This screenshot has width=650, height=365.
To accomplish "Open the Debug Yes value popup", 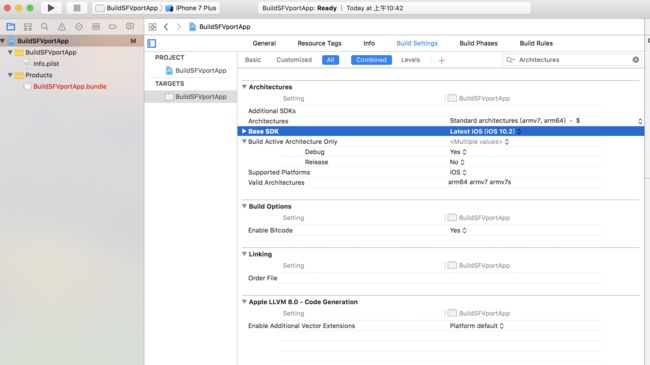I will point(458,152).
